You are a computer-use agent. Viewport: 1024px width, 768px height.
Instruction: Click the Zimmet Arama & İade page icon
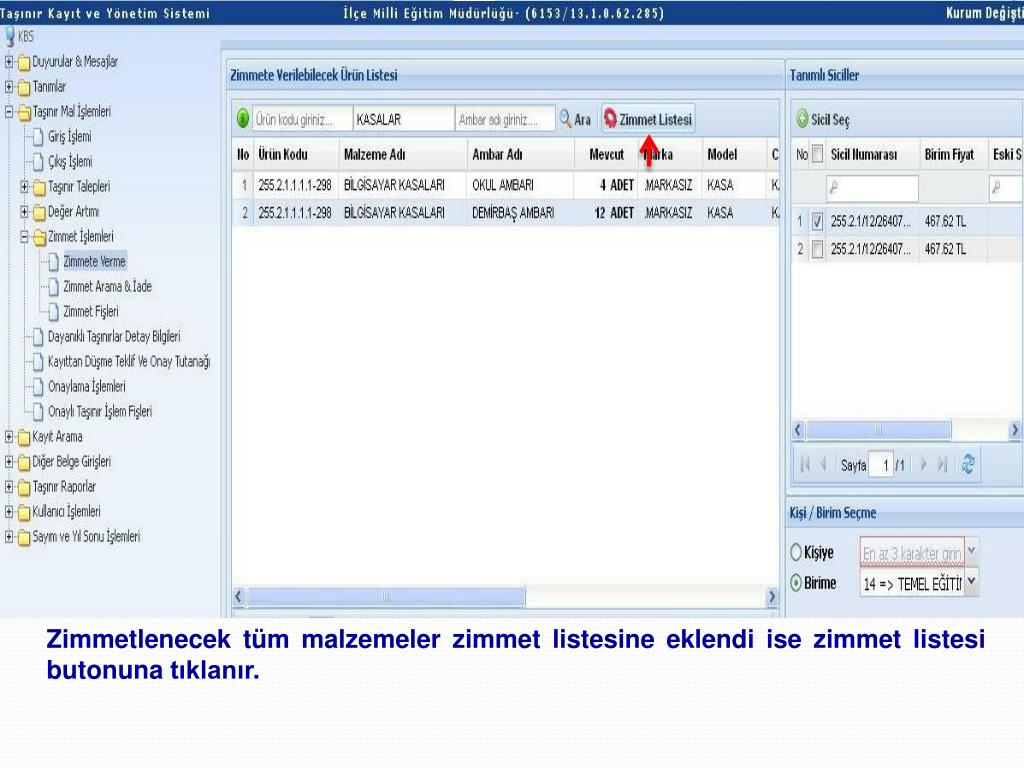click(x=54, y=287)
